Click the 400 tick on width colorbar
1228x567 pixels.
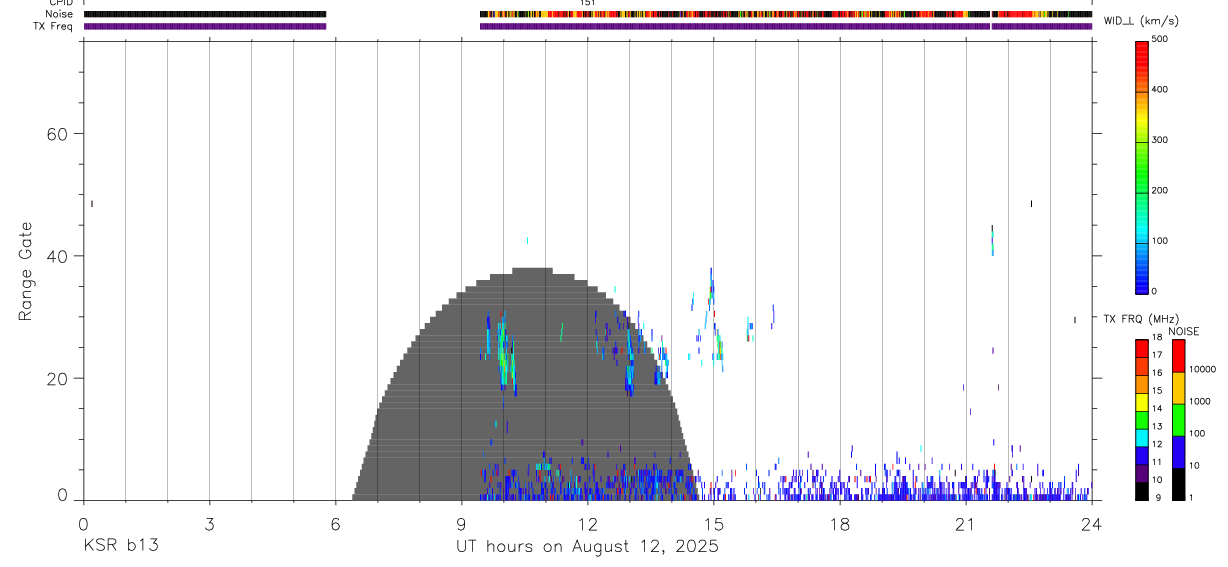pyautogui.click(x=1160, y=90)
